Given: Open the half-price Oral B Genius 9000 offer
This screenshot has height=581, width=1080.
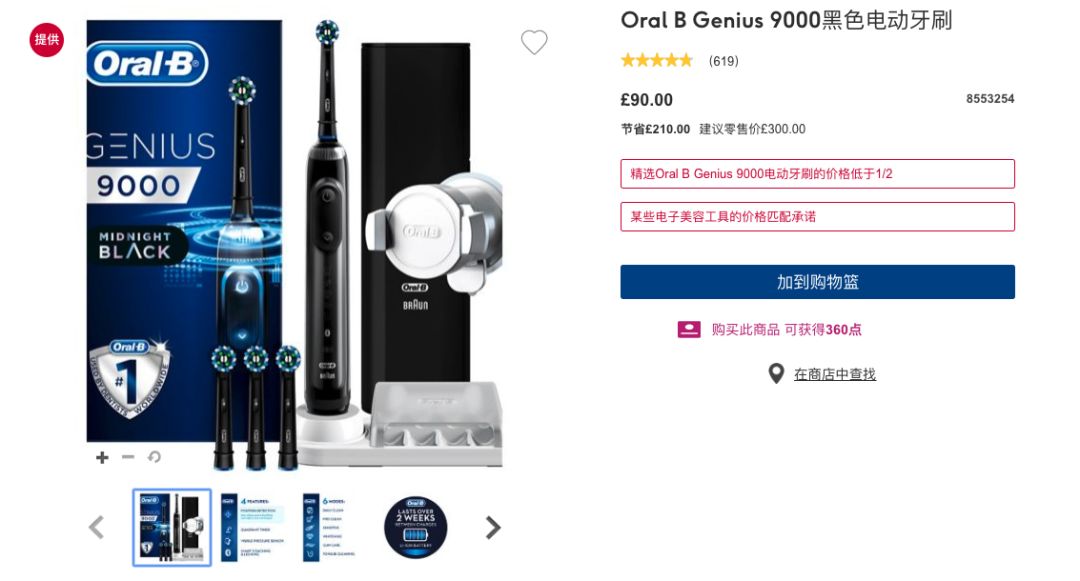Looking at the screenshot, I should 817,174.
